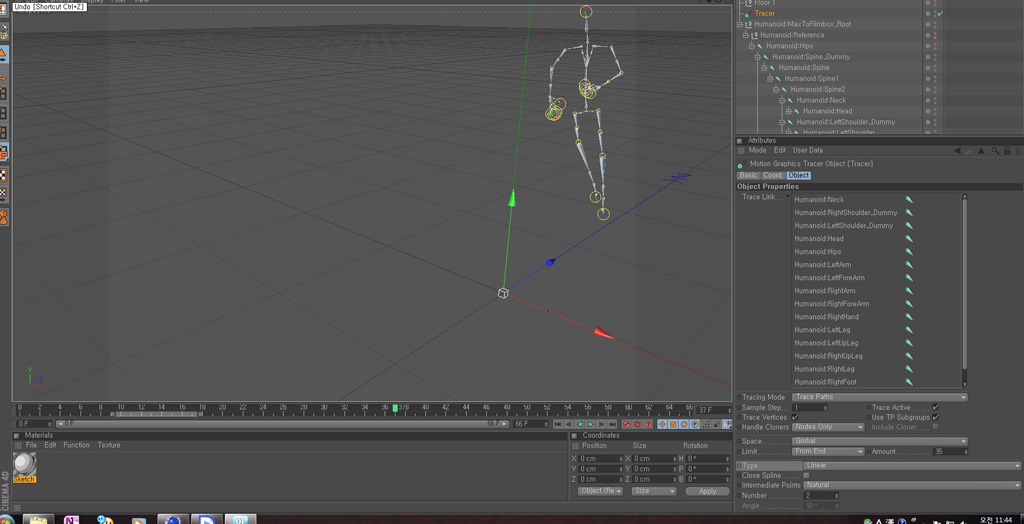Click Attributes up arrow icon
This screenshot has width=1024, height=524.
point(981,150)
